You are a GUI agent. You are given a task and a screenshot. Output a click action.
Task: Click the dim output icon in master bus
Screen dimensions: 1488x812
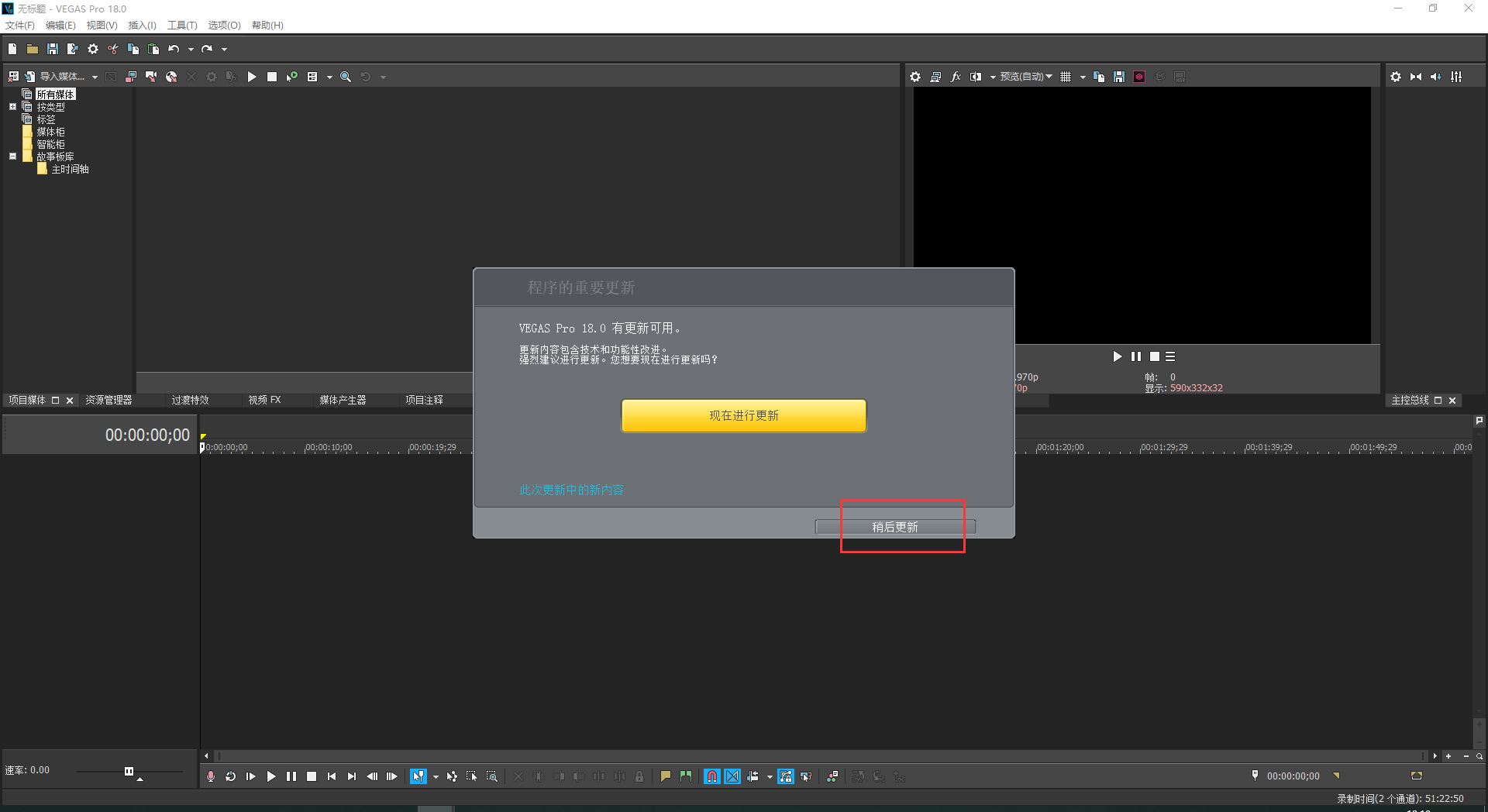[1436, 77]
